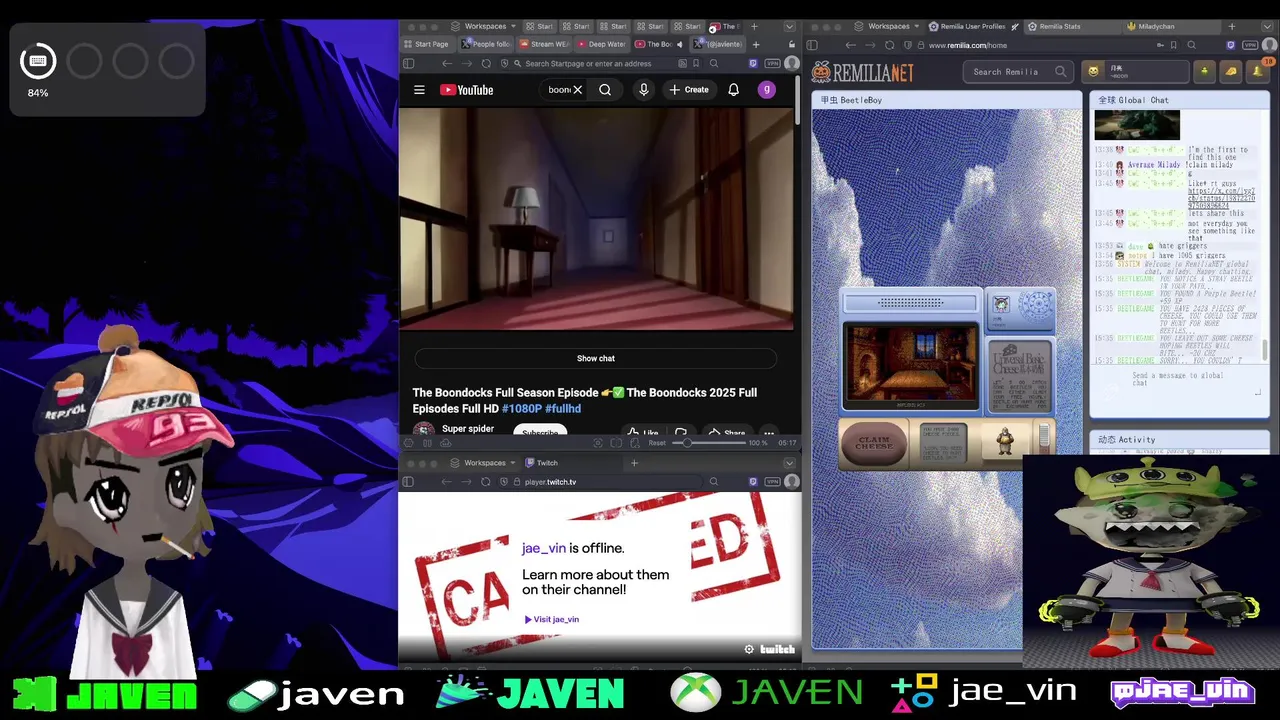Open the YouTube account avatar menu
This screenshot has width=1280, height=720.
pyautogui.click(x=767, y=90)
